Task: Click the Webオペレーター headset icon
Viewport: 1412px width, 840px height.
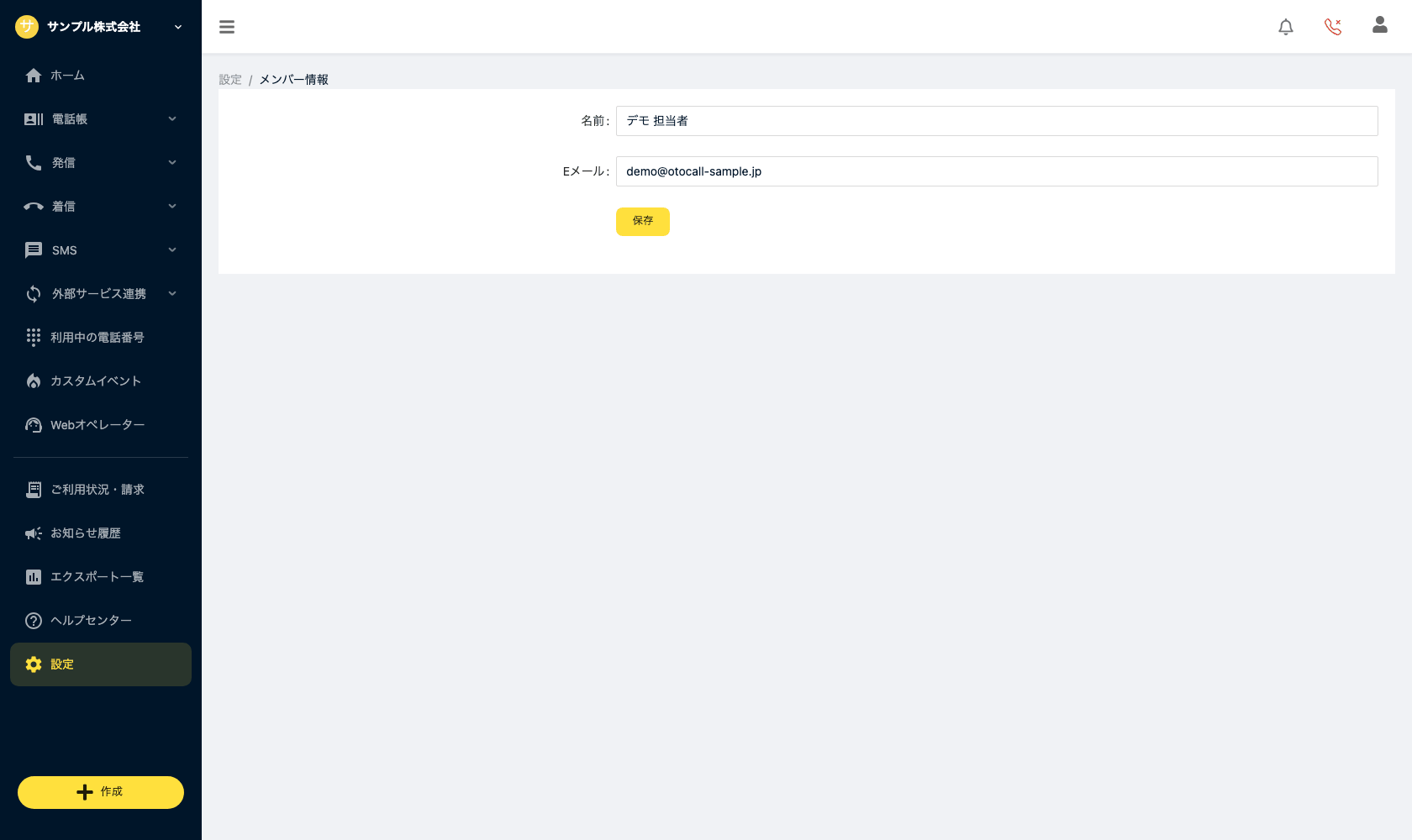Action: [34, 425]
